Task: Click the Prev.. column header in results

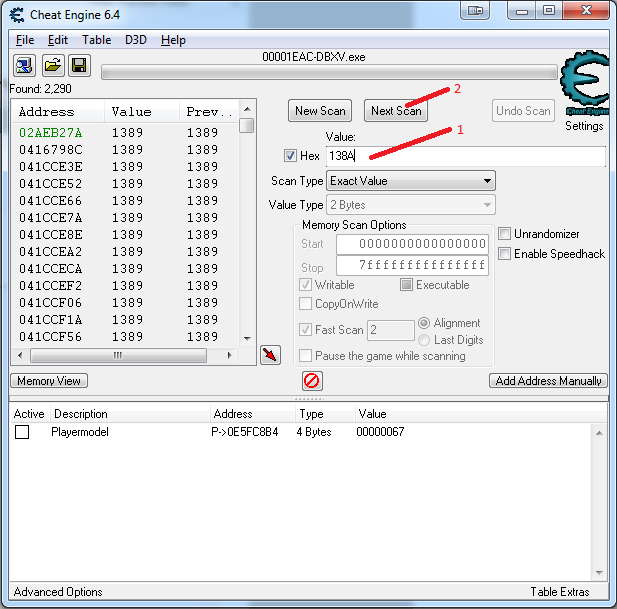Action: 209,112
